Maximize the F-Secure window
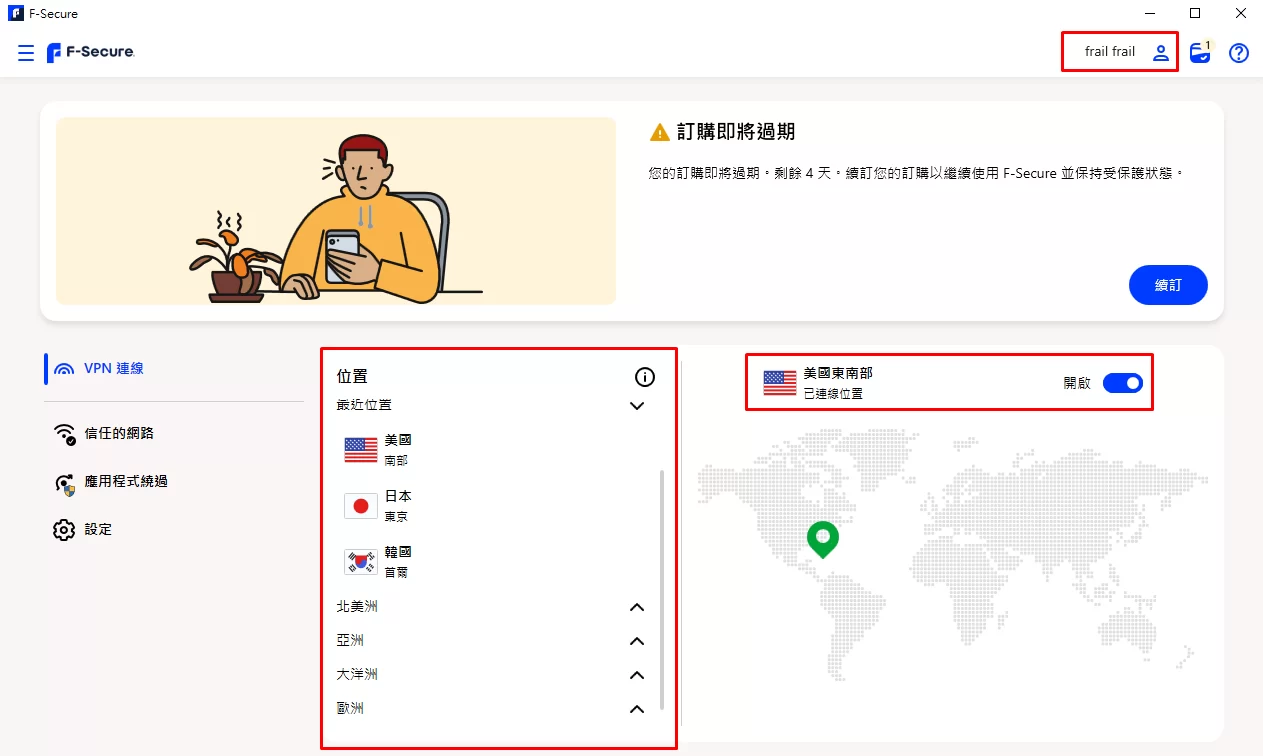The width and height of the screenshot is (1263, 756). pos(1195,14)
